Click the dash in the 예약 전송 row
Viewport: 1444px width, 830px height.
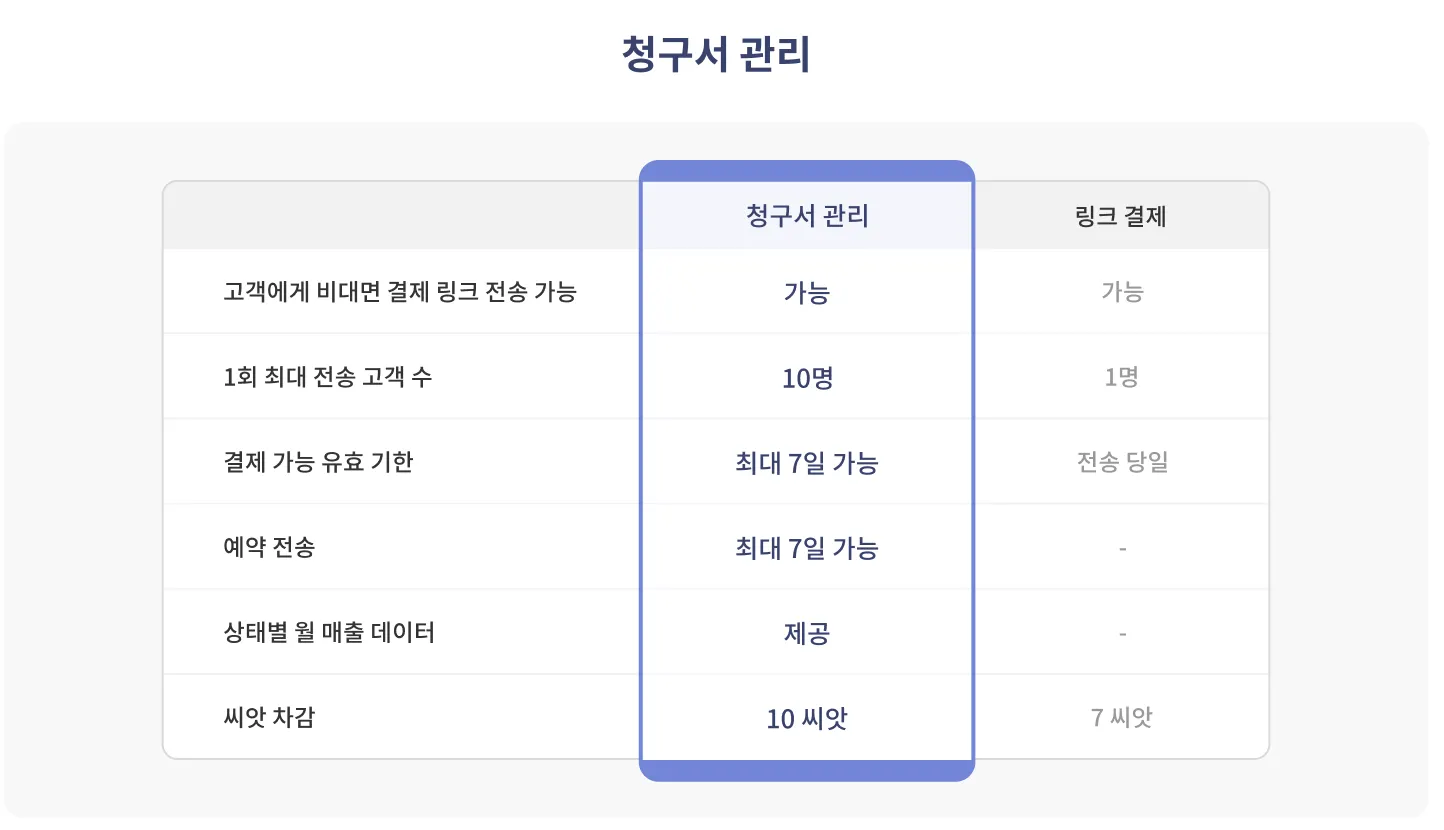1122,549
